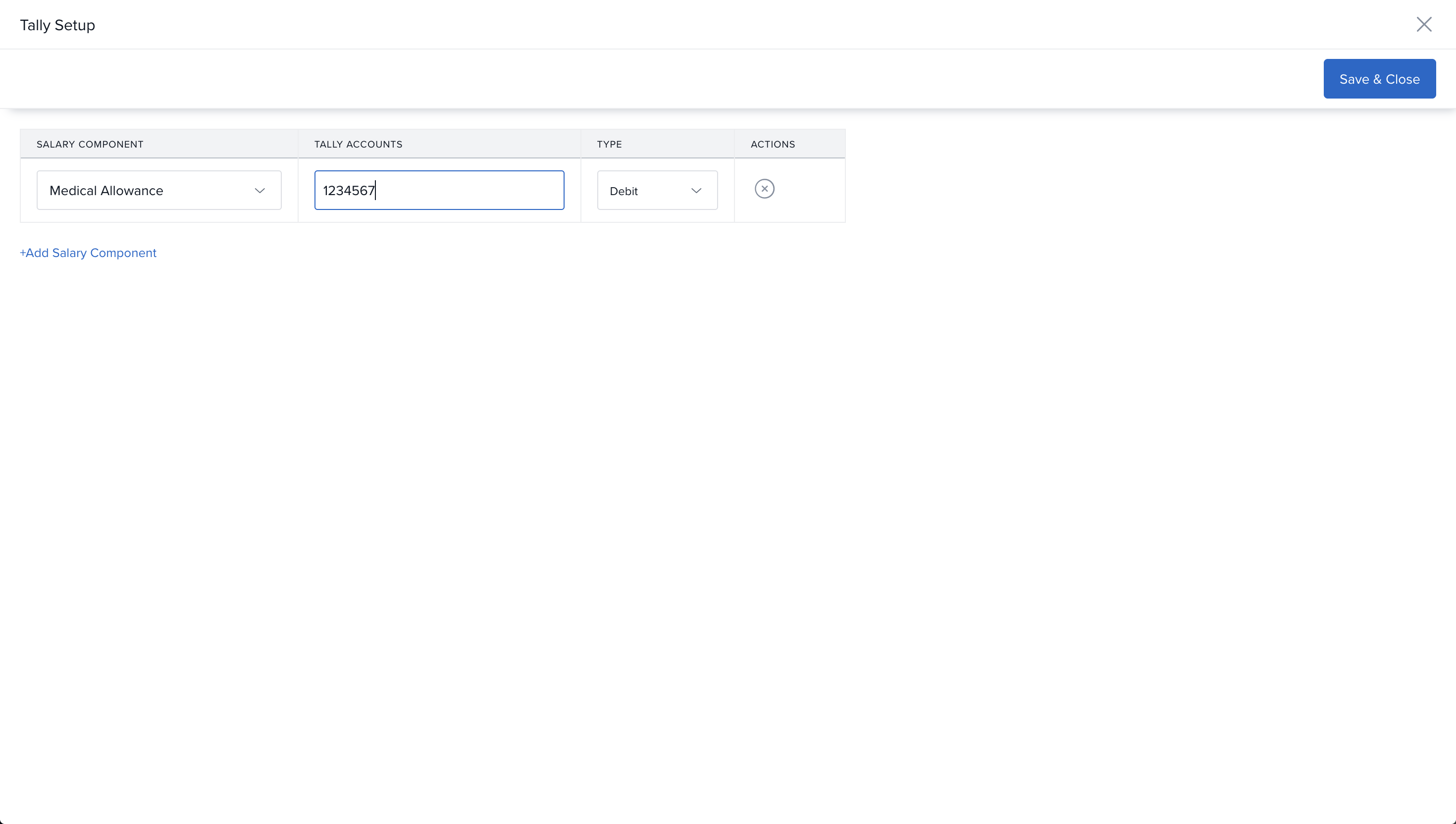Image resolution: width=1456 pixels, height=824 pixels.
Task: Click the chevron arrow beside Debit
Action: 696,191
